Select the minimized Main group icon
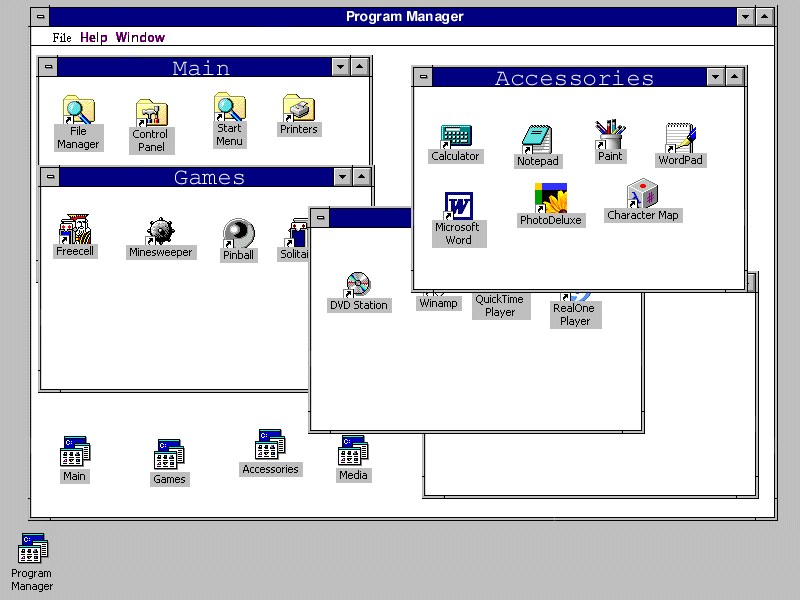Viewport: 800px width, 600px height. pos(74,459)
